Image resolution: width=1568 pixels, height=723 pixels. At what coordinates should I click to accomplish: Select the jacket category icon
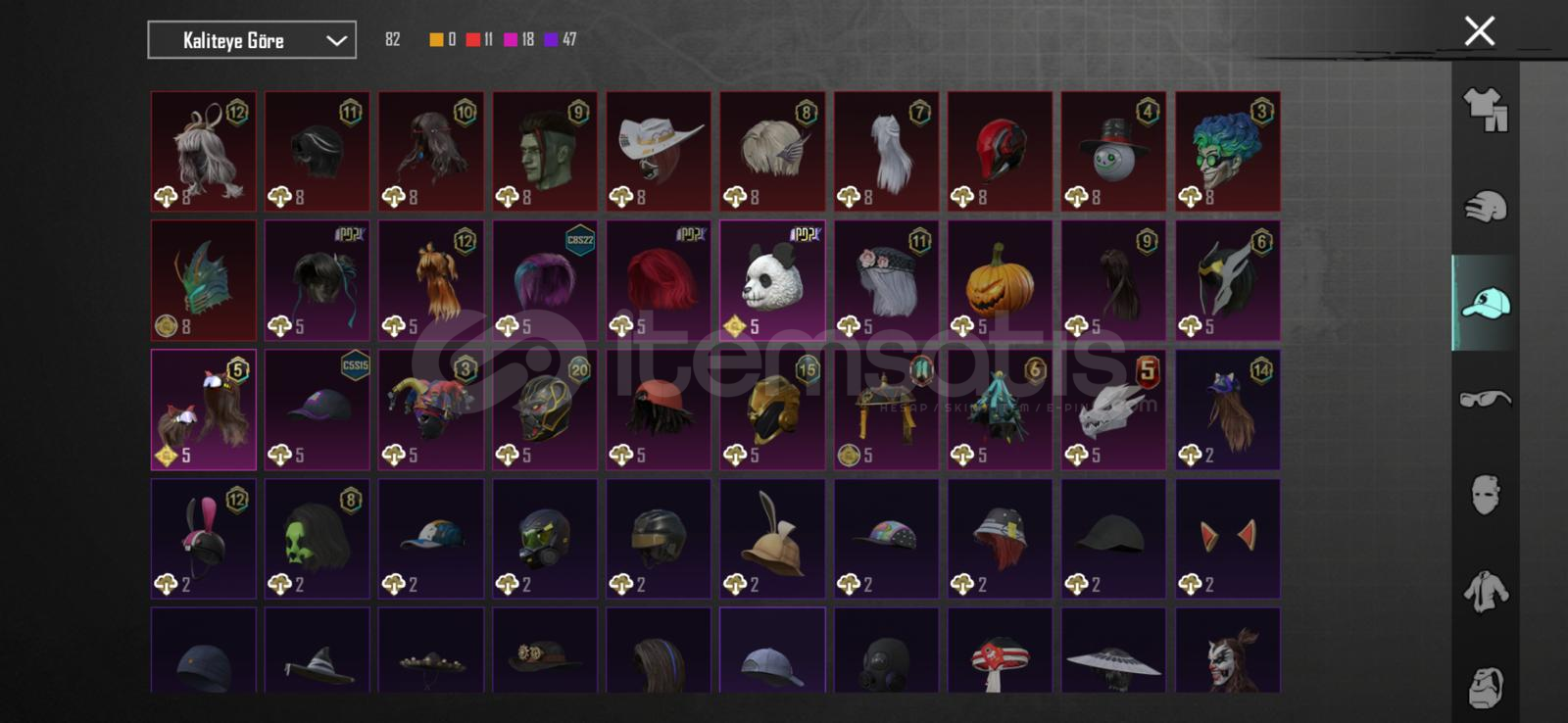point(1486,592)
